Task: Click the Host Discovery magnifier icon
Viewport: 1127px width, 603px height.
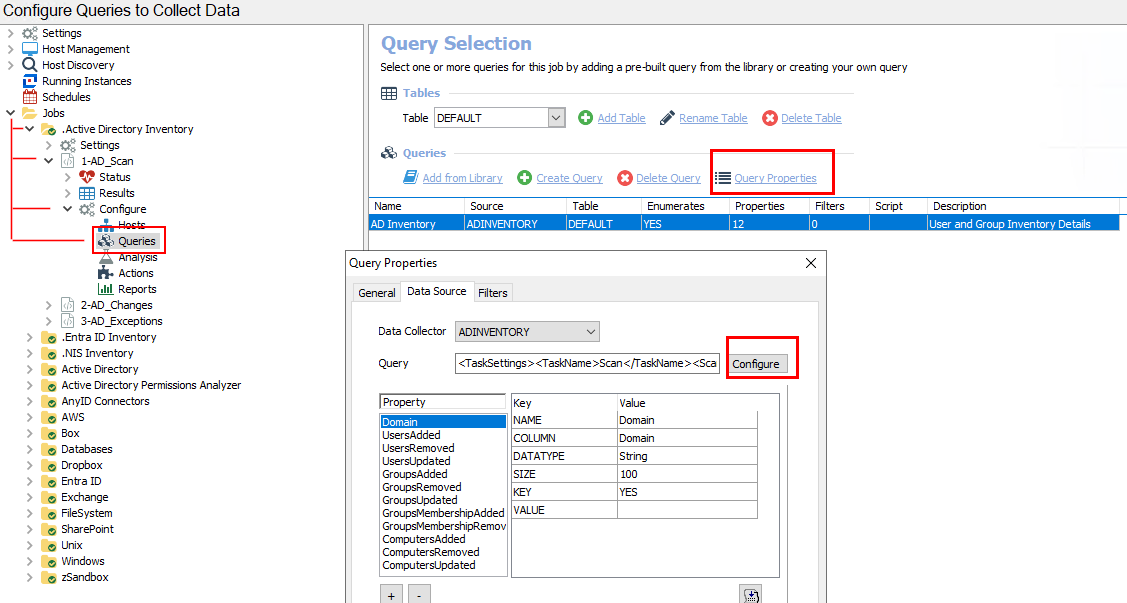Action: point(30,65)
